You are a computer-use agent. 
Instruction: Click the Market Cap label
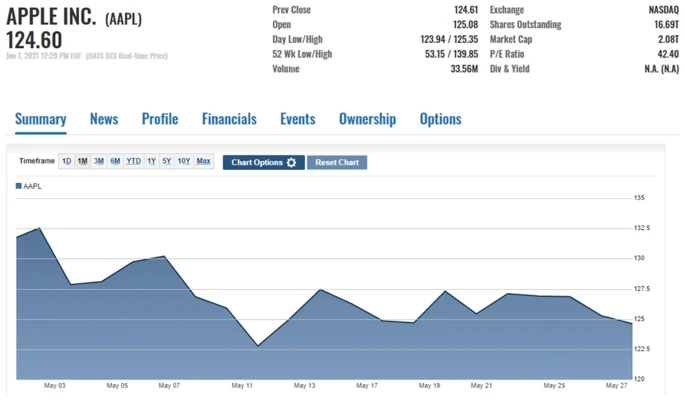click(511, 39)
